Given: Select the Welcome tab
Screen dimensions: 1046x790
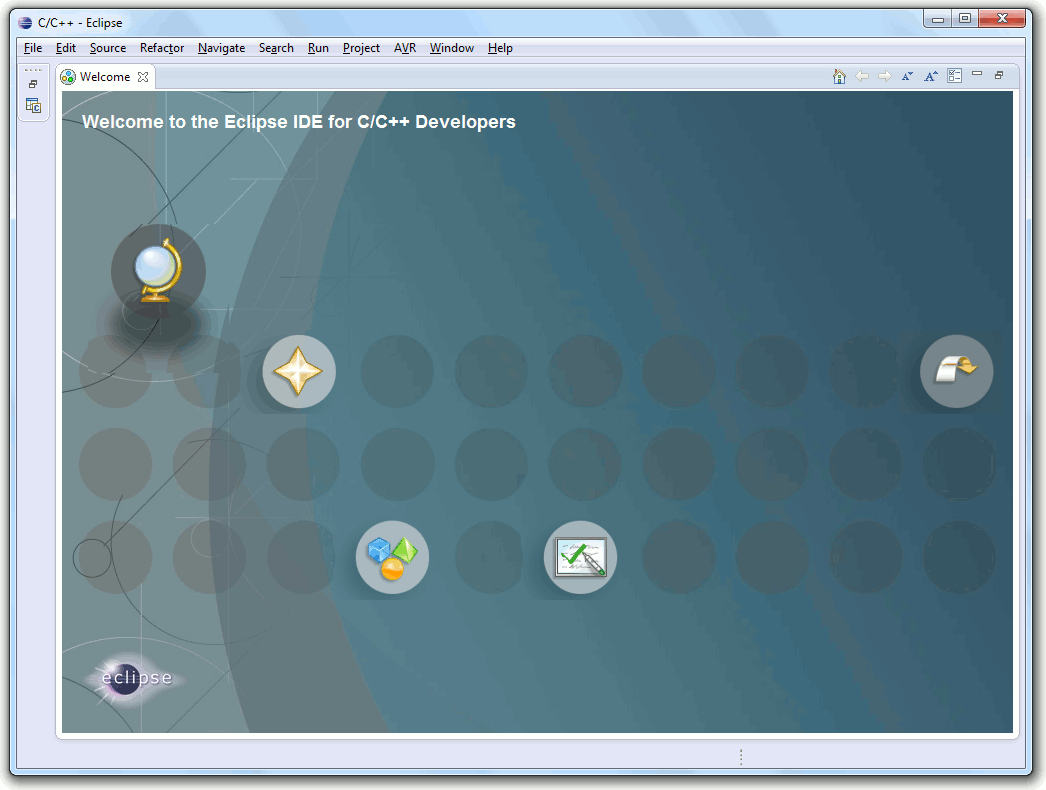Looking at the screenshot, I should pyautogui.click(x=105, y=77).
